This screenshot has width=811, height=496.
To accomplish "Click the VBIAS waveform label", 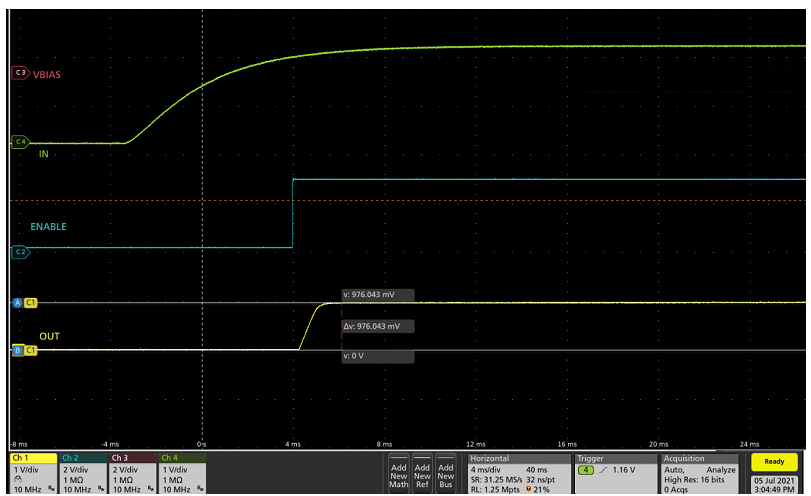I will click(47, 74).
